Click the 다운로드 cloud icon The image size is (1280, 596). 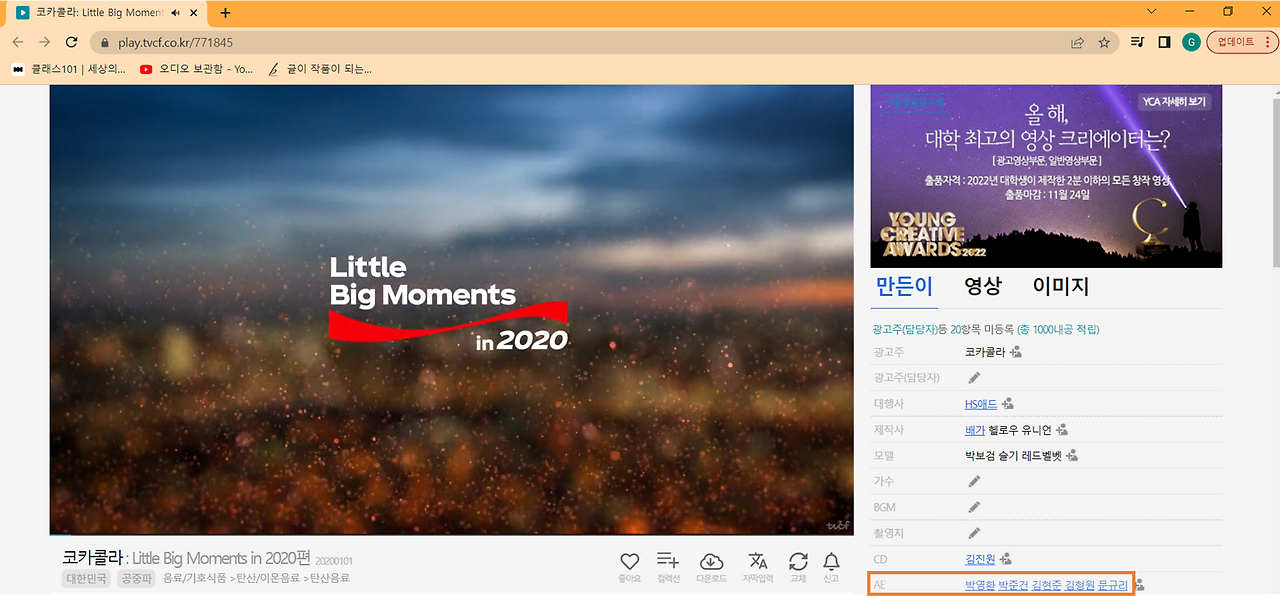(711, 561)
